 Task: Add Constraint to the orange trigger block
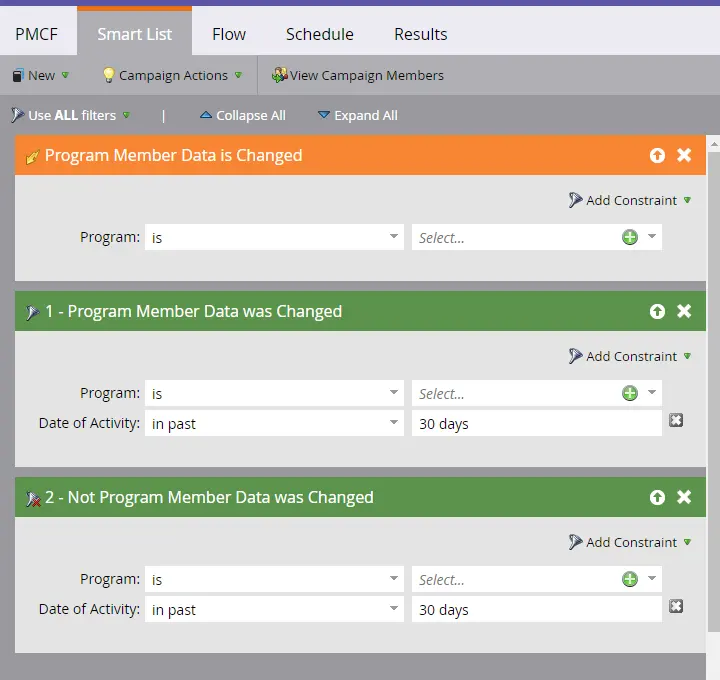[x=630, y=200]
